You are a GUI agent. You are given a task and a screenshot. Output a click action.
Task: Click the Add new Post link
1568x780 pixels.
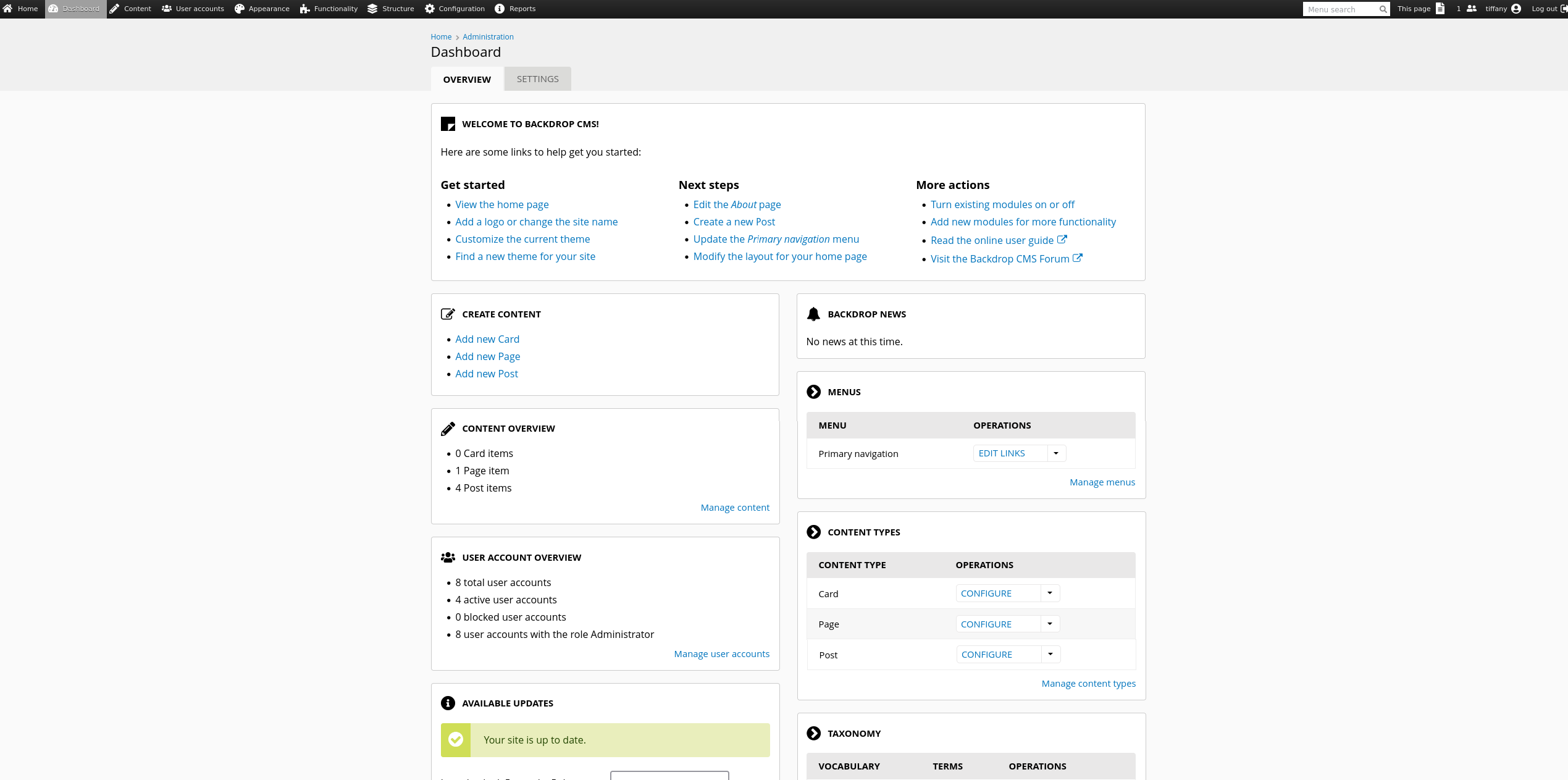(487, 374)
